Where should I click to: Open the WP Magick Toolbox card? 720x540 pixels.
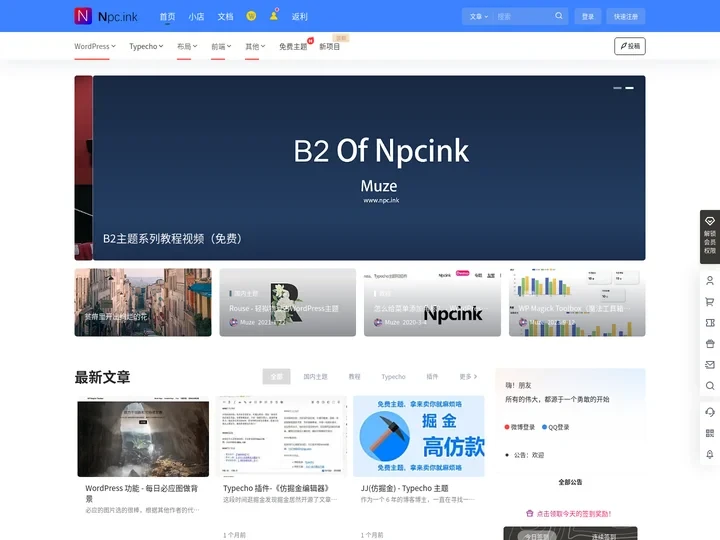[577, 302]
